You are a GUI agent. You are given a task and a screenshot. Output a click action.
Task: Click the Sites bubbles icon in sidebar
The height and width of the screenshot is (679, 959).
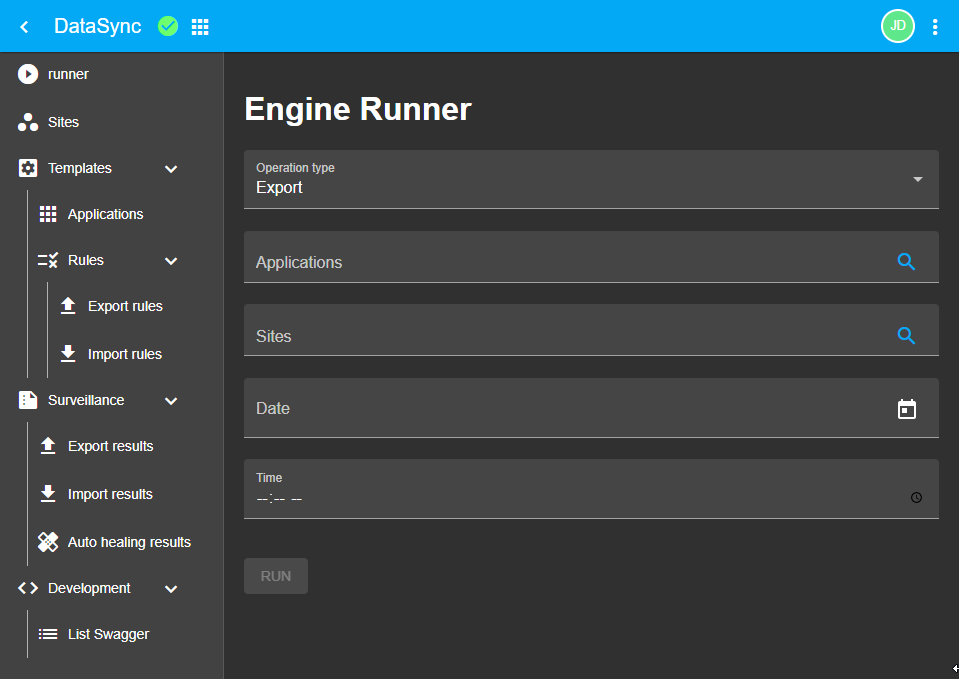tap(28, 122)
